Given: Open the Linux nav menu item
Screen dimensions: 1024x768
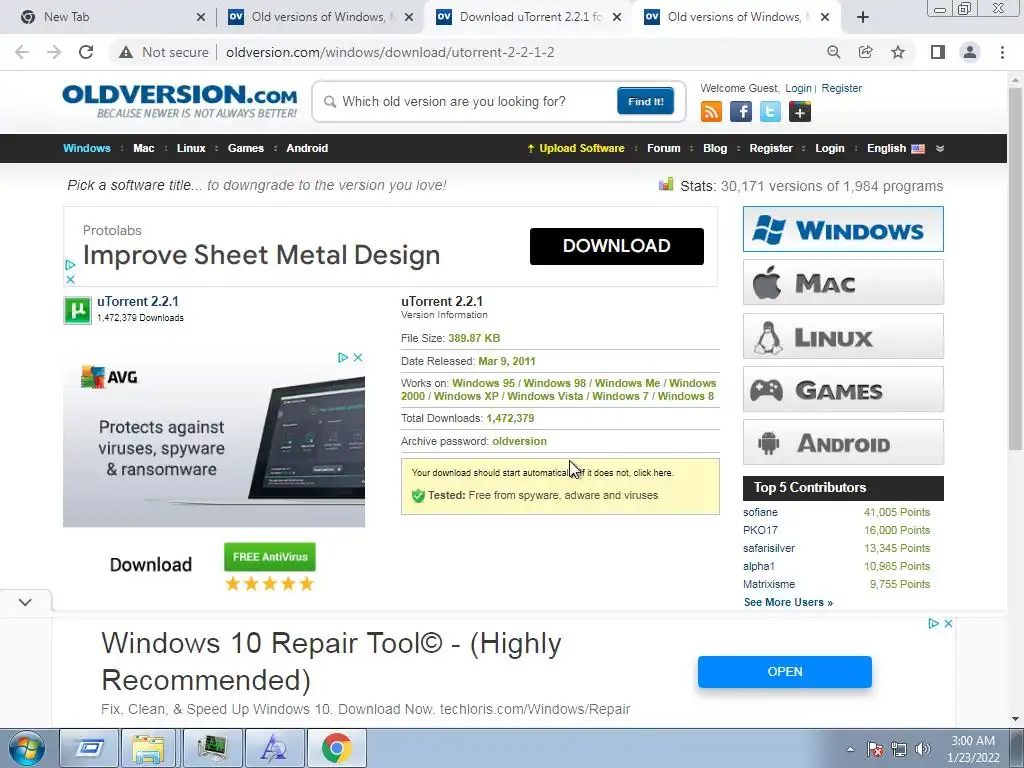Looking at the screenshot, I should pos(191,148).
